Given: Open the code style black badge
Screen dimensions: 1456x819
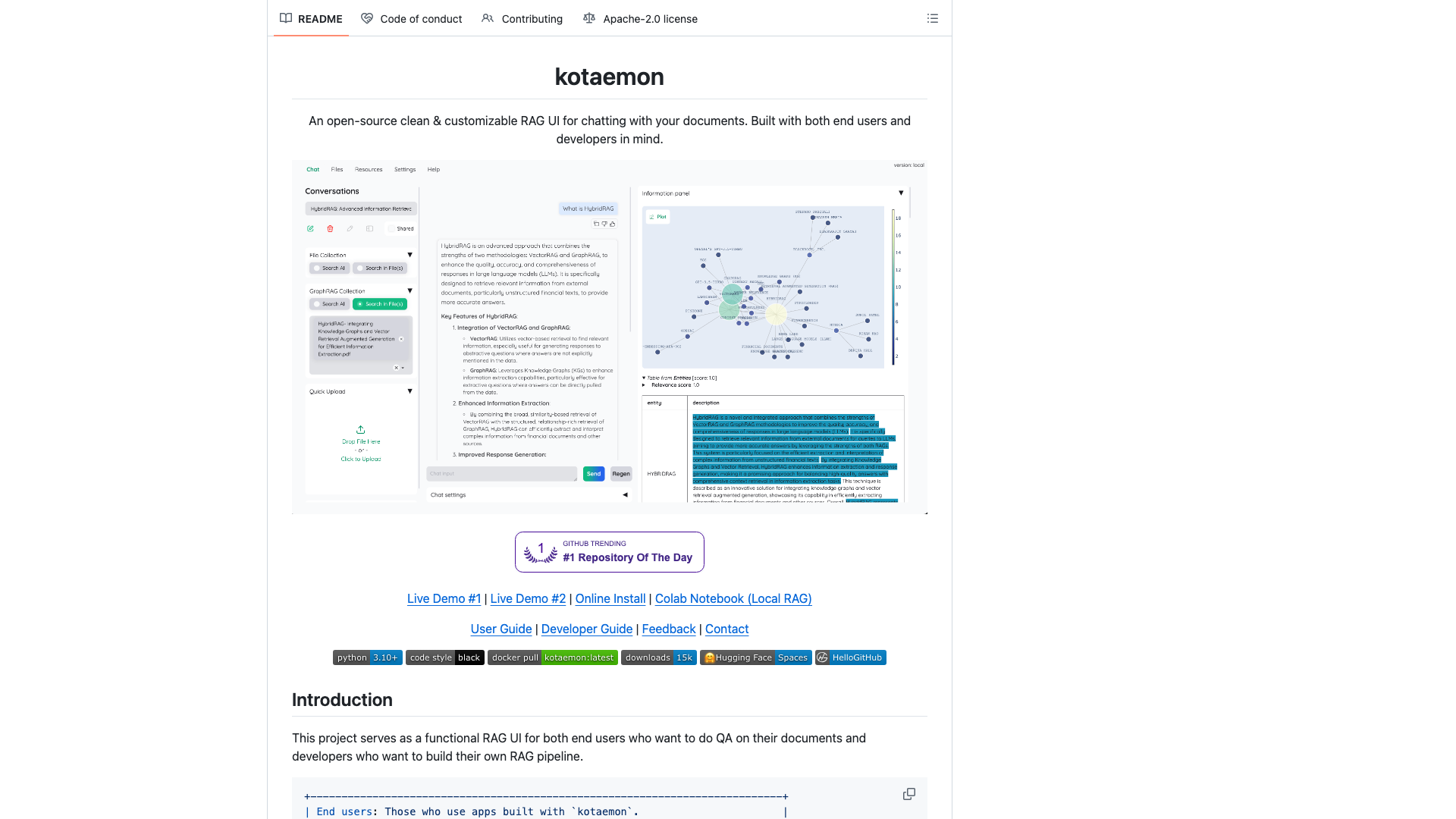Looking at the screenshot, I should pyautogui.click(x=444, y=657).
